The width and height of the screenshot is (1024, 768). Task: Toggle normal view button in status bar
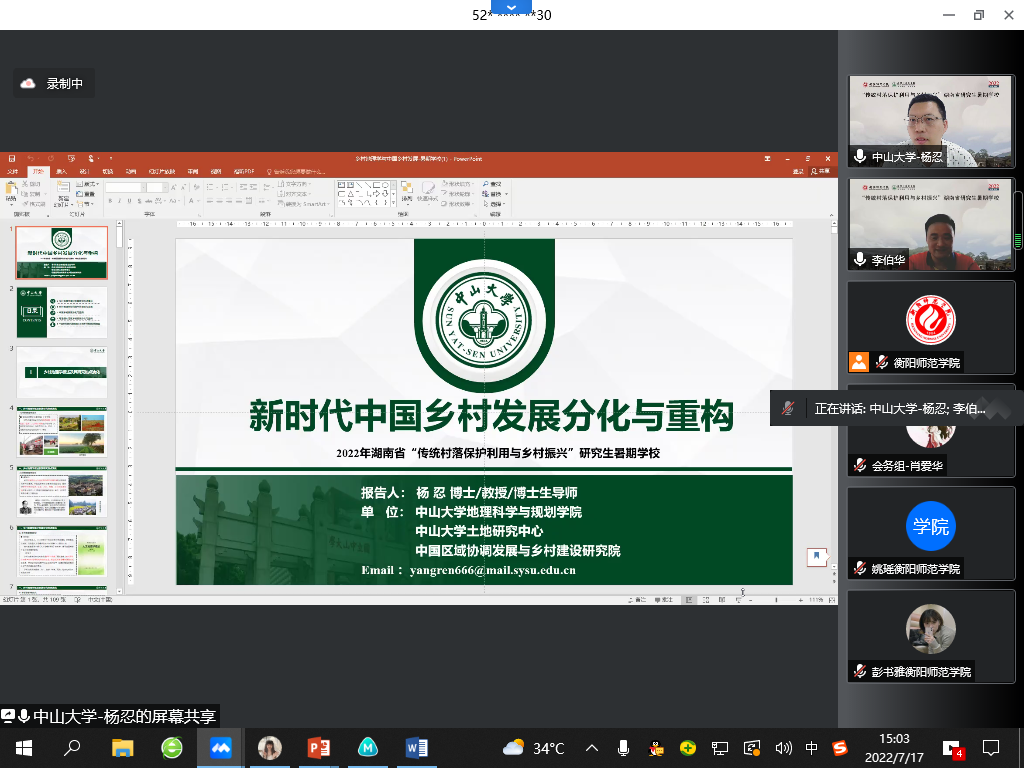pos(689,600)
